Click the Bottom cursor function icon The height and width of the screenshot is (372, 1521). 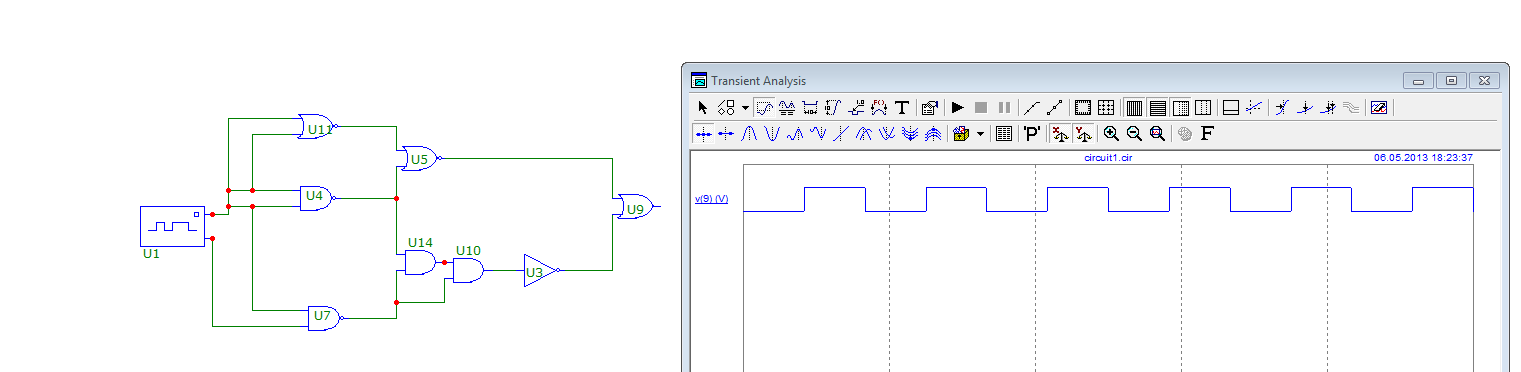click(x=911, y=133)
